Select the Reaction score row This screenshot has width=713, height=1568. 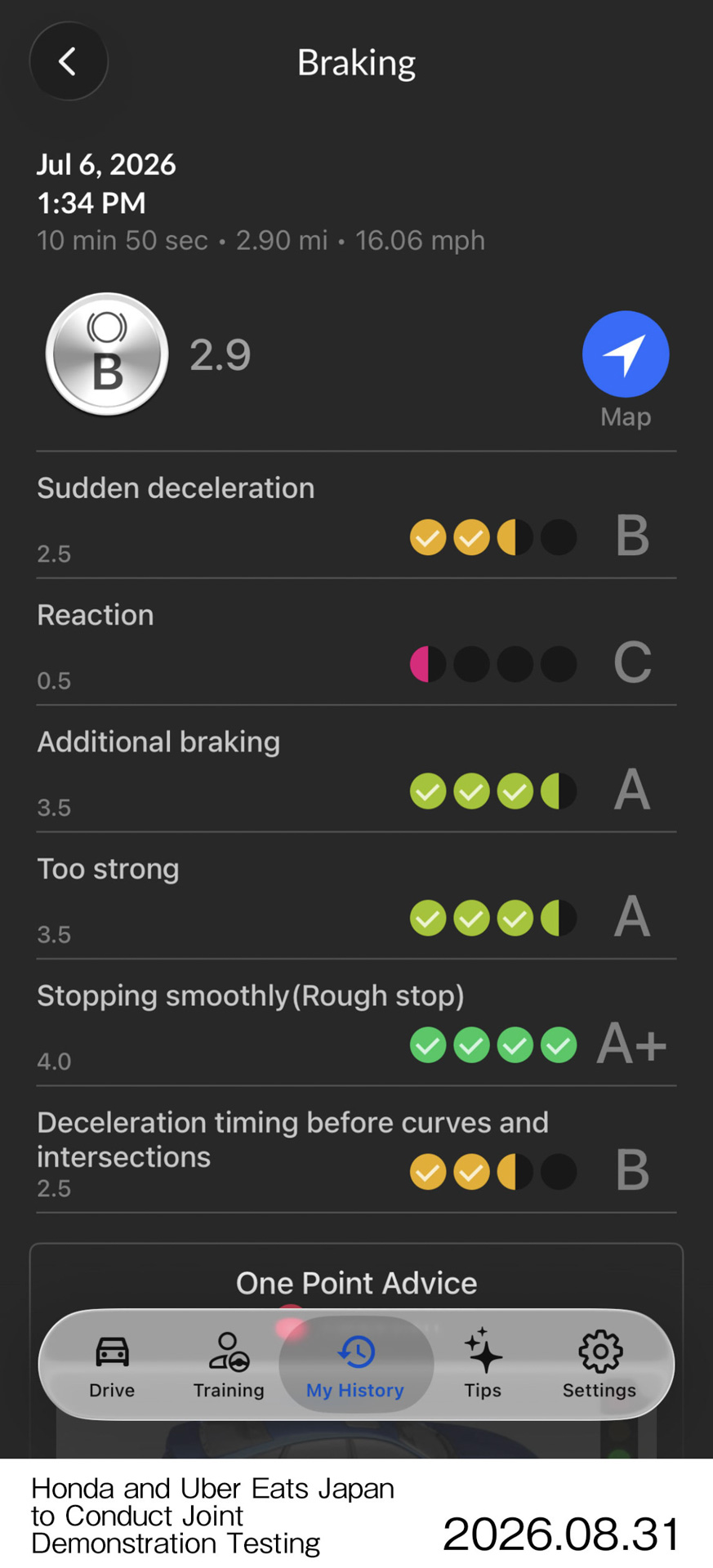pos(356,642)
